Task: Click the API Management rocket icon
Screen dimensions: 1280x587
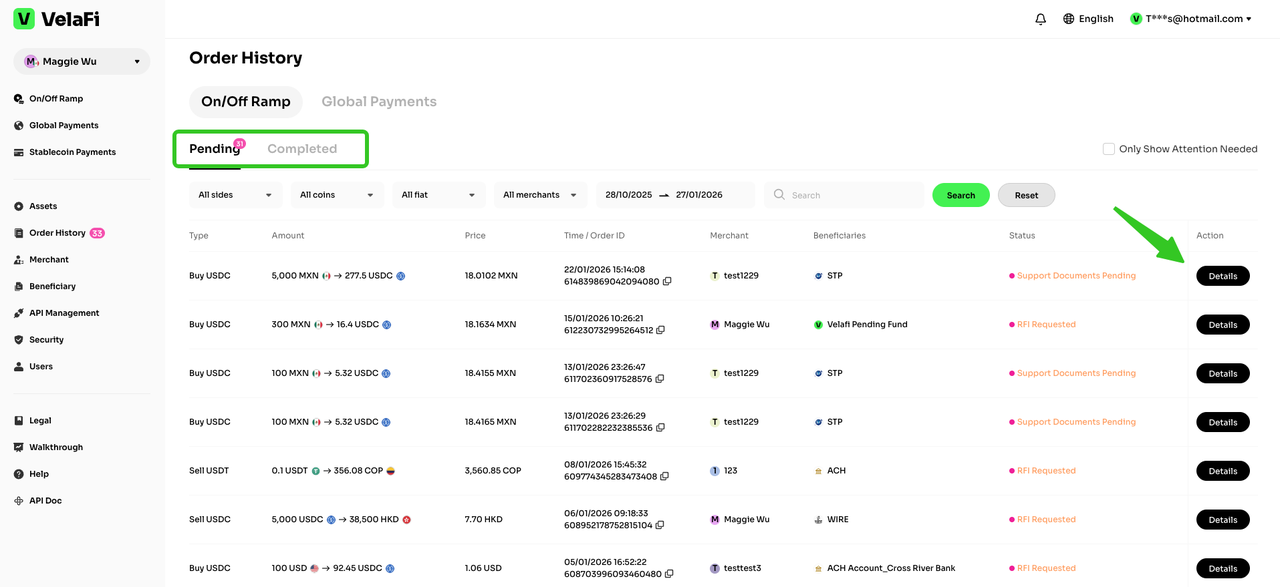Action: pos(19,313)
